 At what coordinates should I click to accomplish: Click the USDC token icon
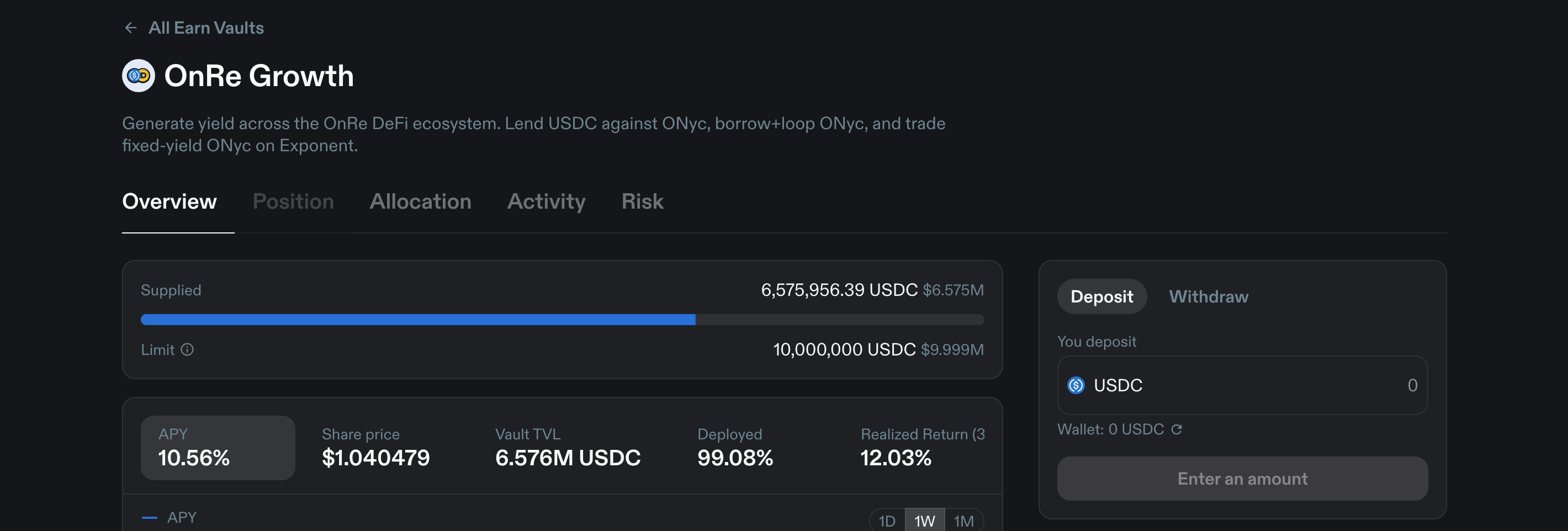(x=1076, y=386)
